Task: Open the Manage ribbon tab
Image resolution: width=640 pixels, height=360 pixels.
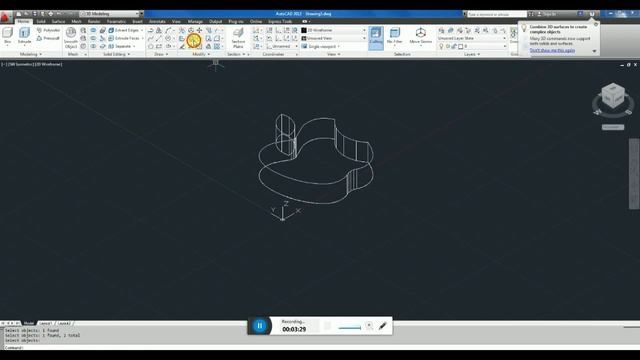Action: pos(195,21)
